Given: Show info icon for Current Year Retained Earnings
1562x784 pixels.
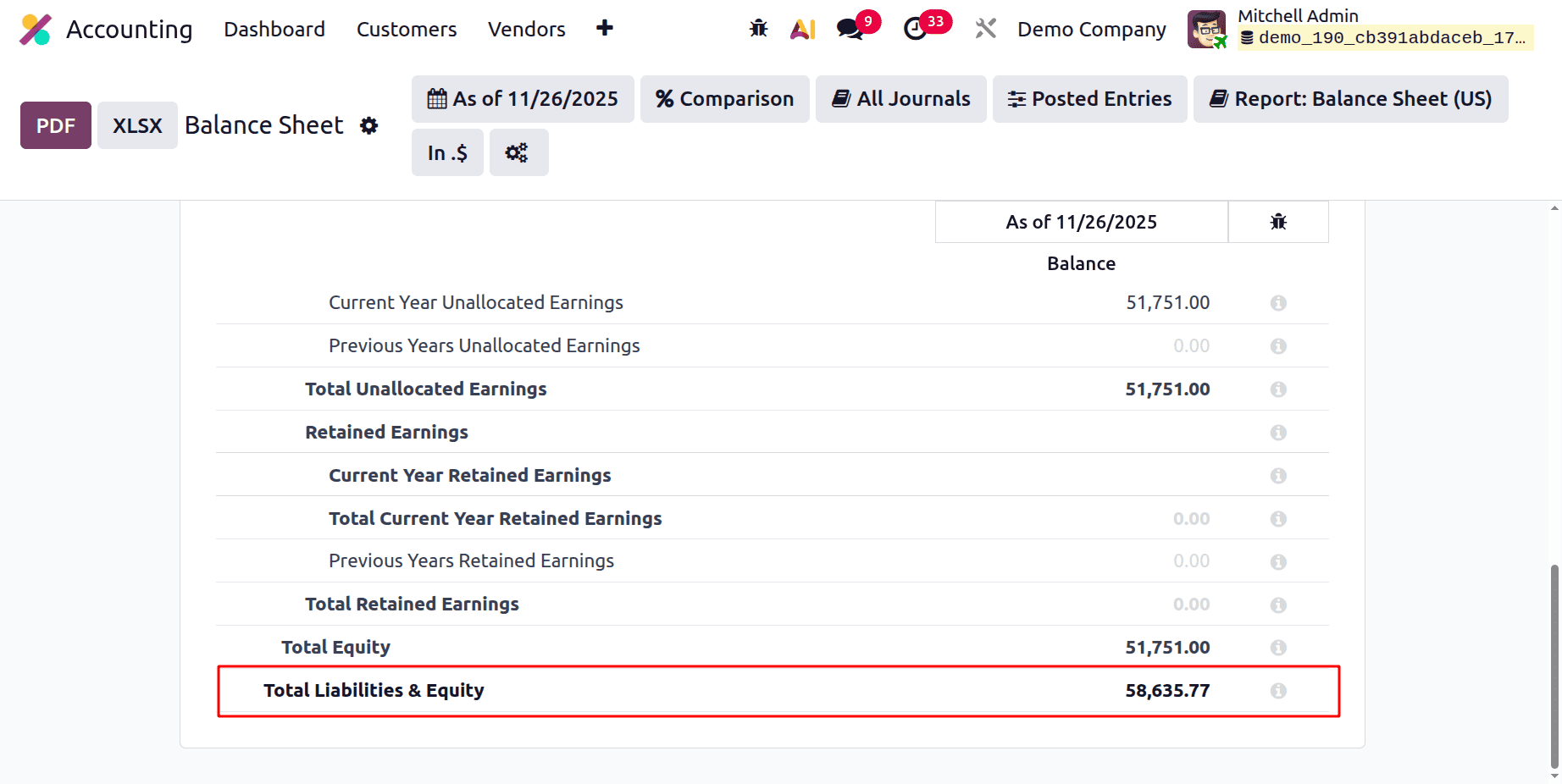Looking at the screenshot, I should tap(1278, 476).
